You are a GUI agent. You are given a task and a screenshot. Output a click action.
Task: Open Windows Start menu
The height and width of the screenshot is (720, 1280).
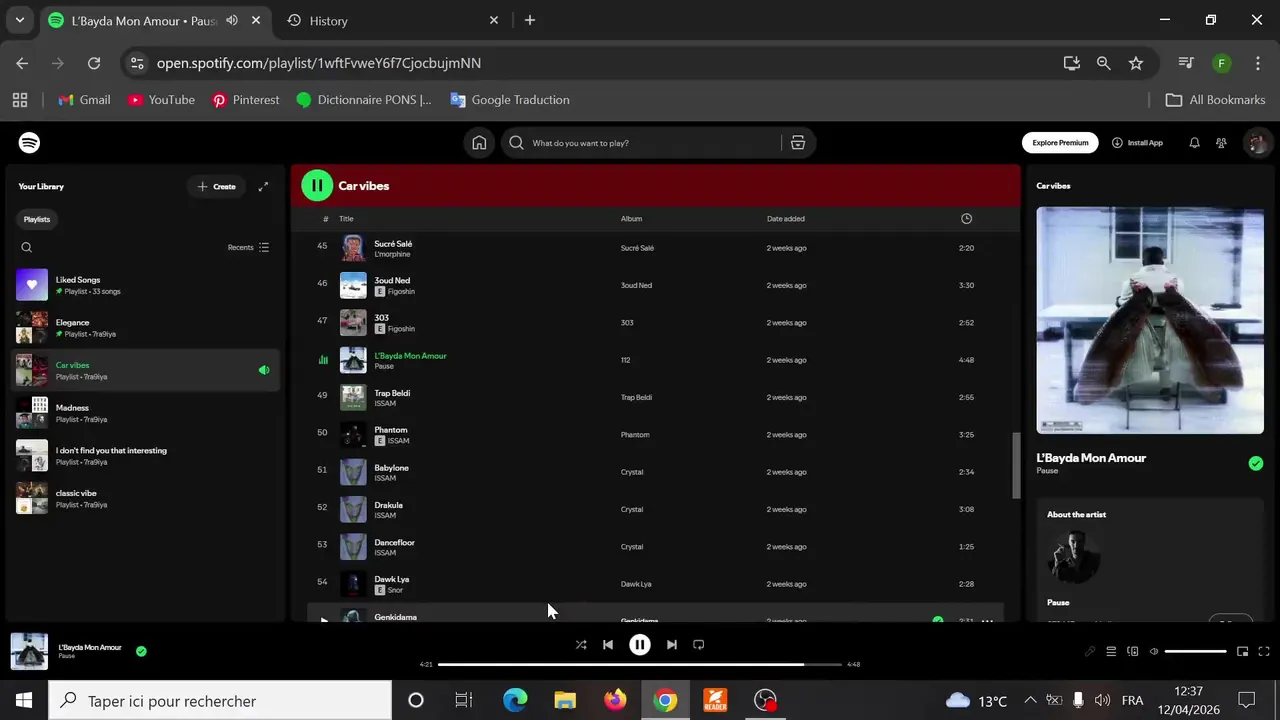[24, 700]
